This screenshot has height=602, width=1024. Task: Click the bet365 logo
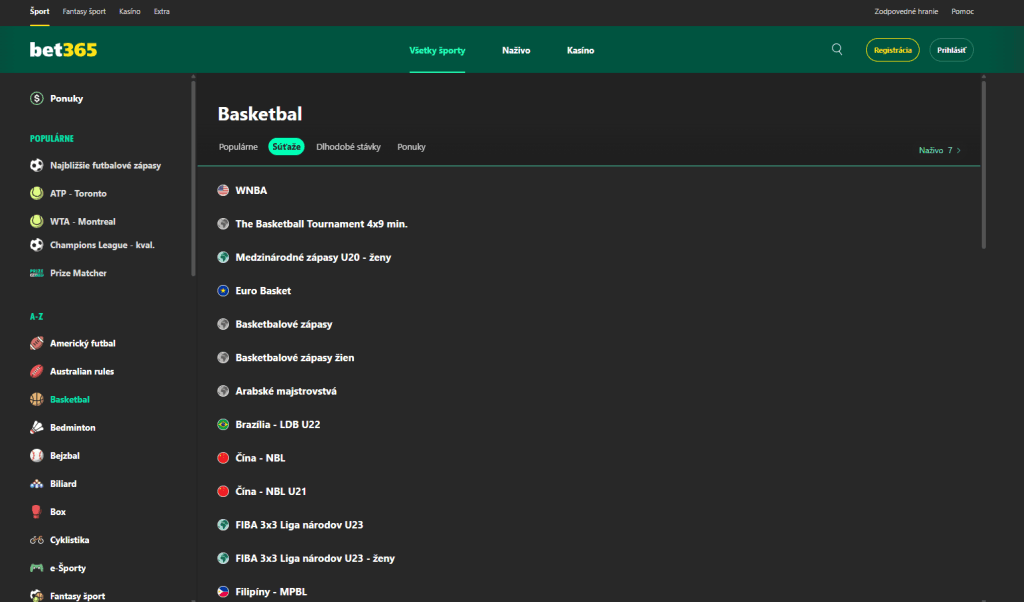click(x=63, y=50)
